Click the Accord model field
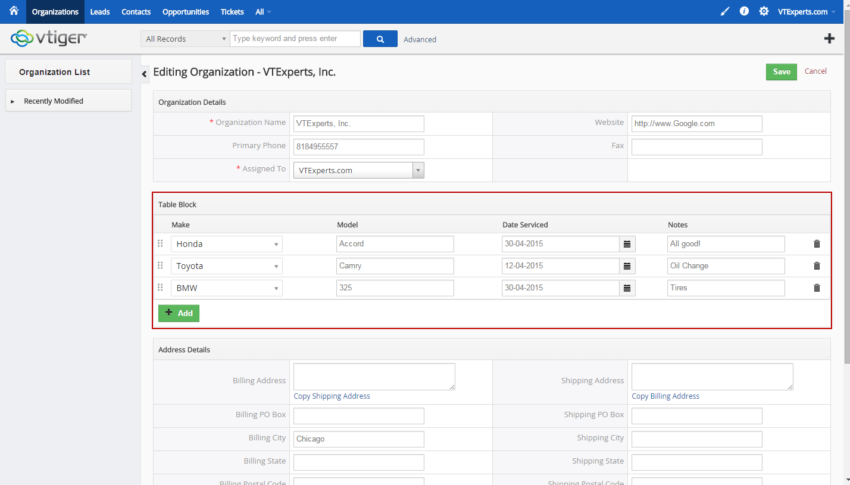 coord(395,244)
